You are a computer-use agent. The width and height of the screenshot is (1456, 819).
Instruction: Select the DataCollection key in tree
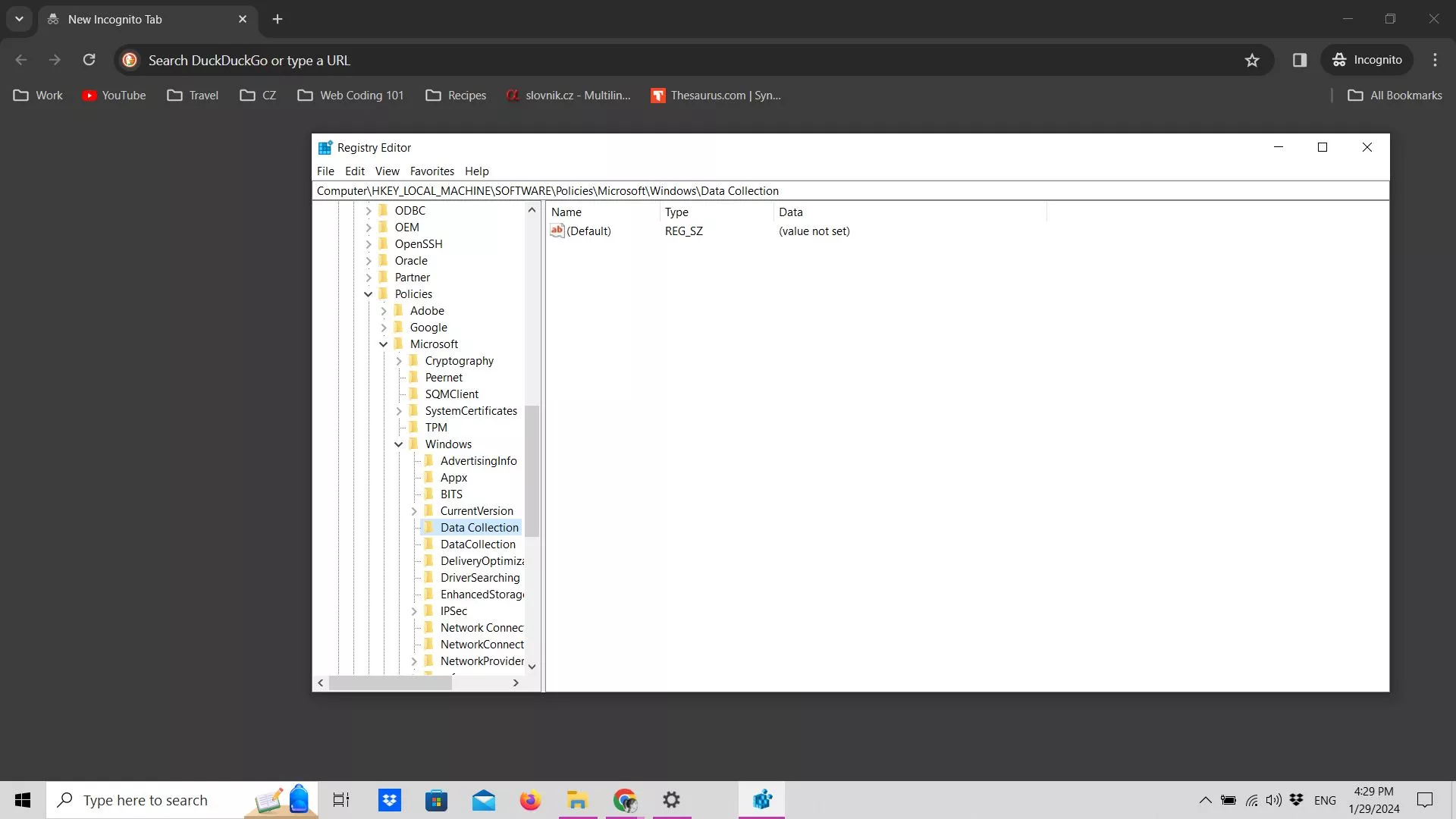478,544
